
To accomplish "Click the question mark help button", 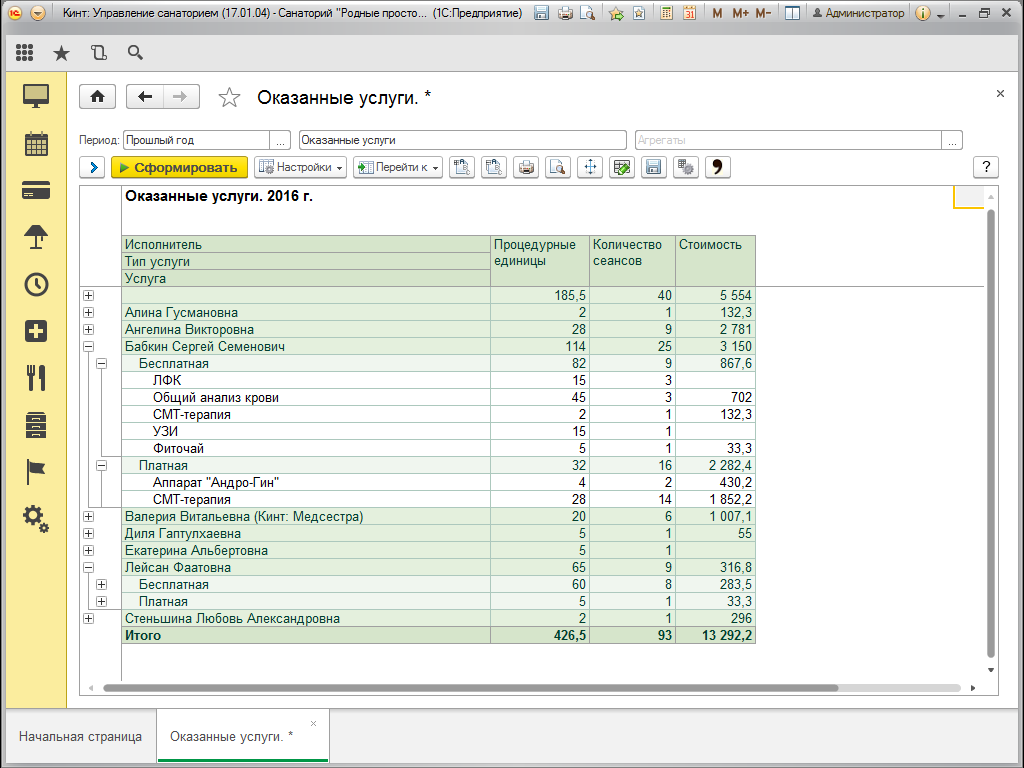I will point(986,167).
